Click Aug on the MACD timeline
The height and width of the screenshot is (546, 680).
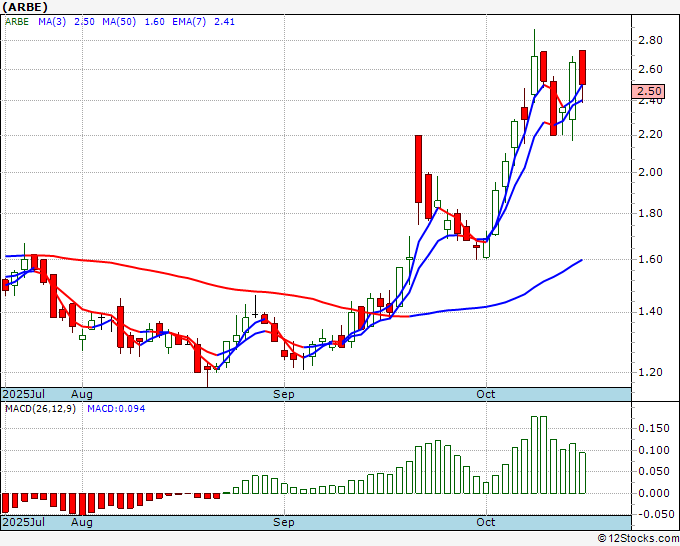coord(82,522)
